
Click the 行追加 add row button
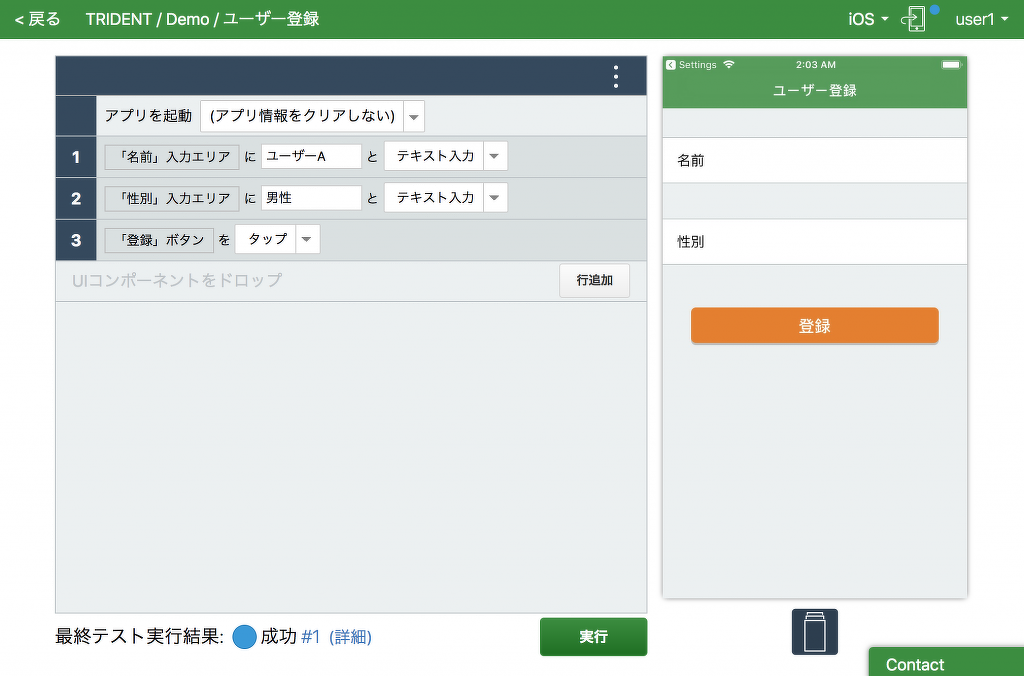coord(594,281)
